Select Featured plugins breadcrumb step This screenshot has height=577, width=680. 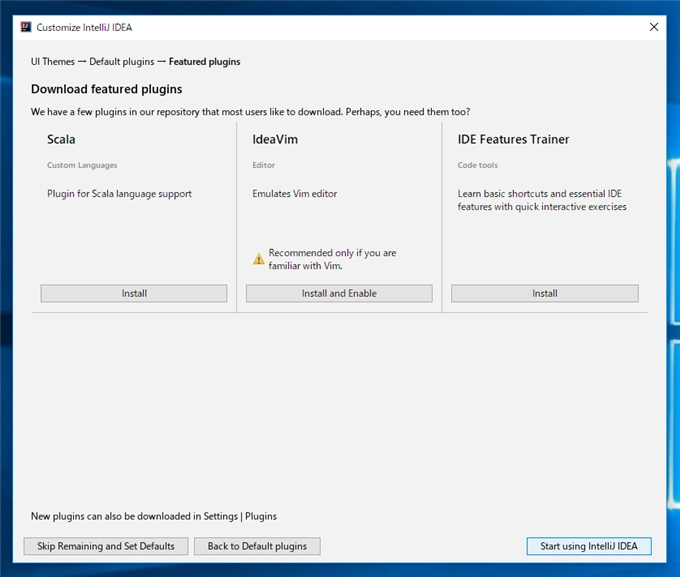204,62
